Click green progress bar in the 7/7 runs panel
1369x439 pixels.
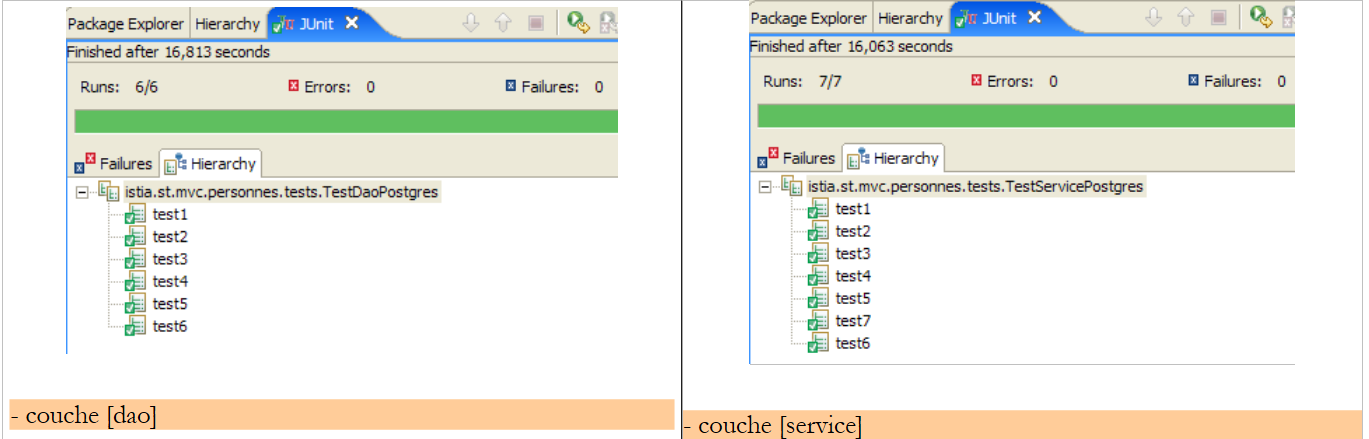coord(1025,116)
